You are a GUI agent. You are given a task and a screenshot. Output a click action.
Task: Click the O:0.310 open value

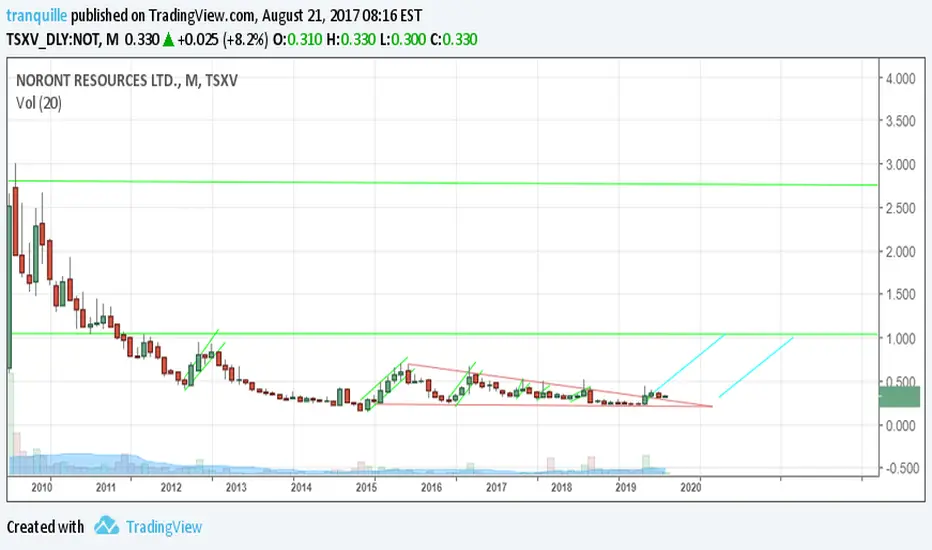tap(297, 40)
